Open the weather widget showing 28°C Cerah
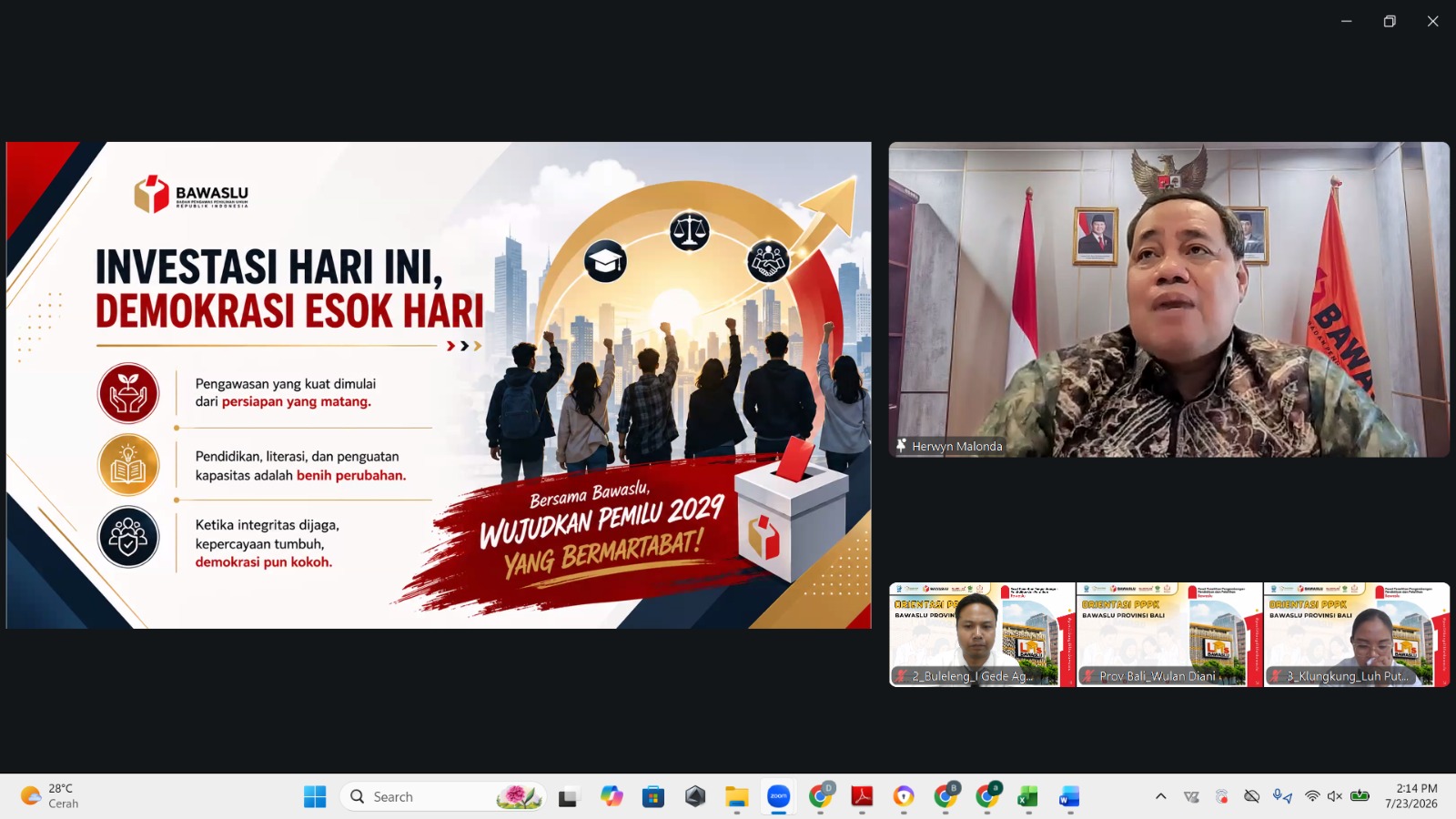The height and width of the screenshot is (819, 1456). pyautogui.click(x=50, y=796)
